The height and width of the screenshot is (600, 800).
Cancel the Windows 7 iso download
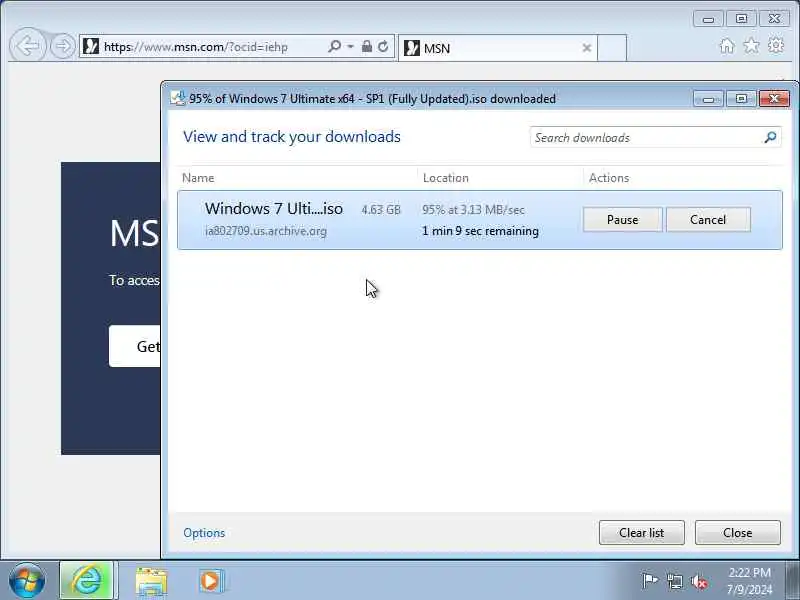[x=708, y=219]
